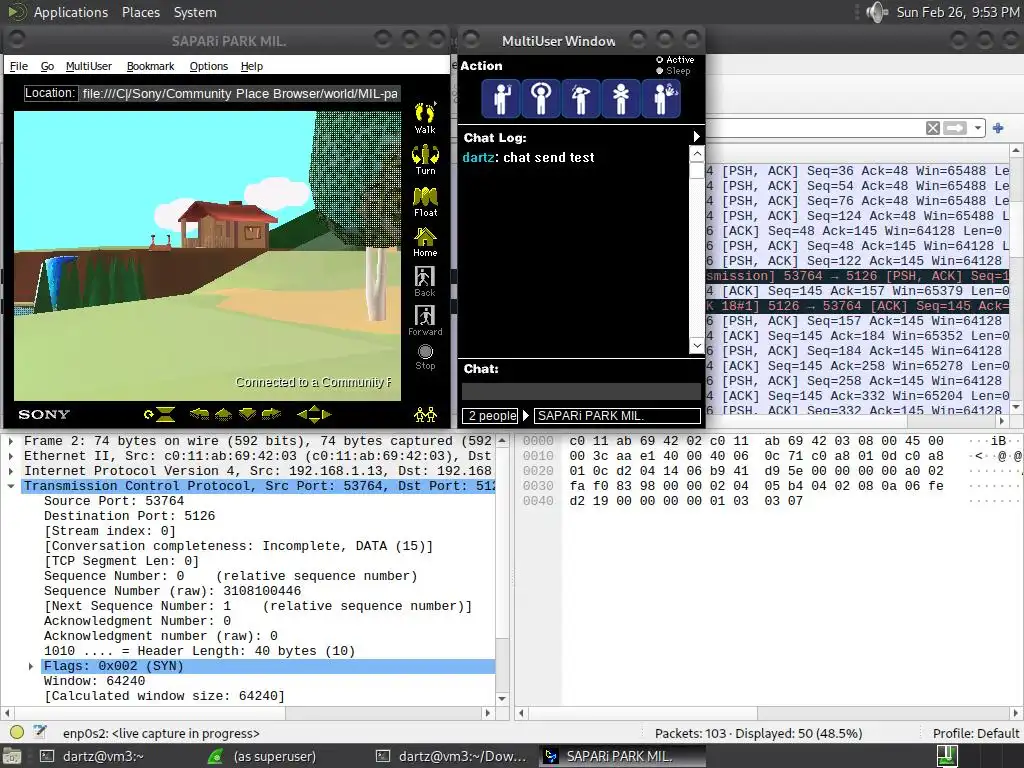Click the capture status indicator in status bar
The image size is (1024, 768).
click(x=17, y=732)
